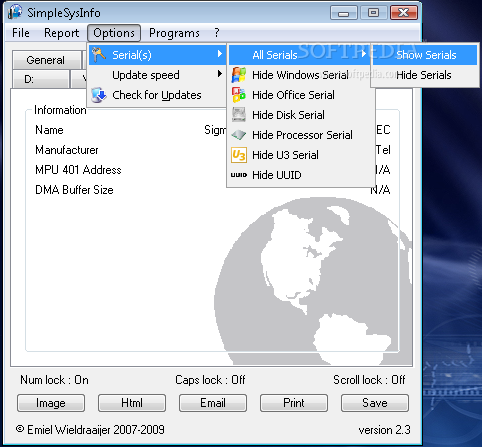Image resolution: width=482 pixels, height=447 pixels.
Task: Minimize the SimpleSysInfo window
Action: [x=344, y=13]
